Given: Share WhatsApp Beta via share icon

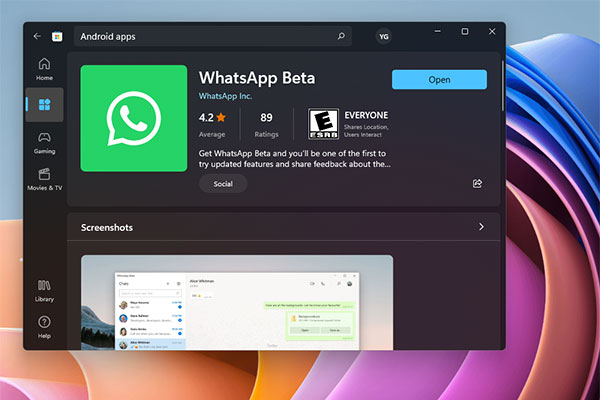Looking at the screenshot, I should (x=477, y=183).
